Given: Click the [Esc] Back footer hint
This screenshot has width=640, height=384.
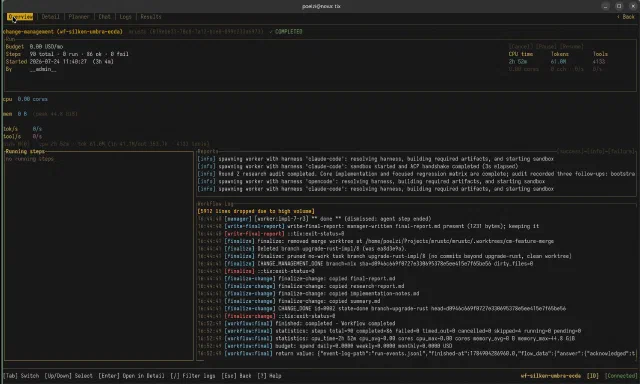Looking at the screenshot, I should [236, 376].
